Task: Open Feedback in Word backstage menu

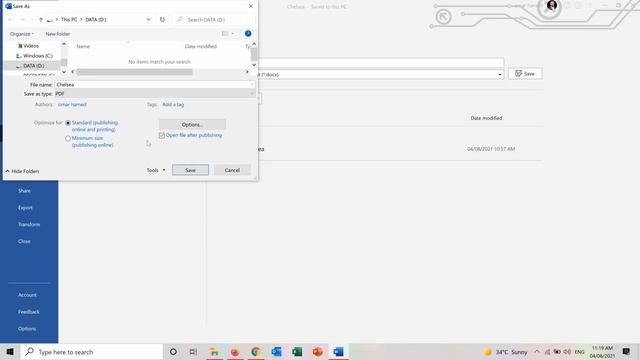Action: pyautogui.click(x=29, y=312)
